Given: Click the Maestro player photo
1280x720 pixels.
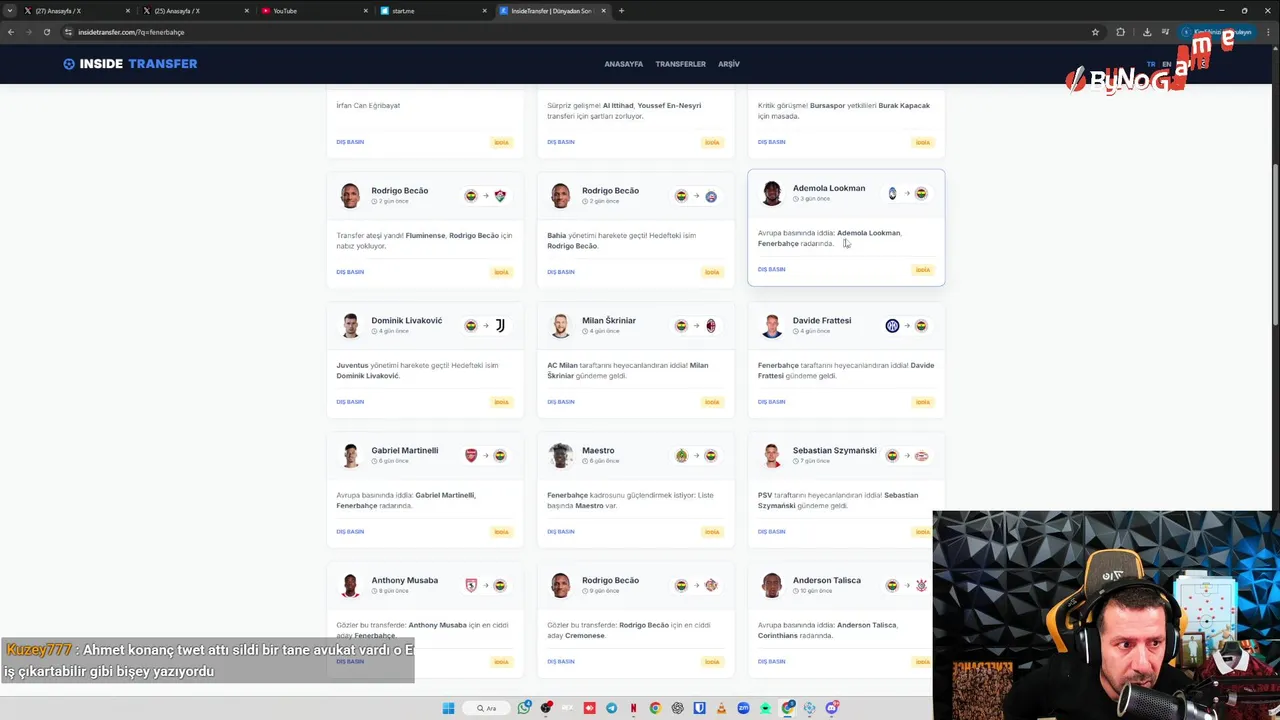Looking at the screenshot, I should pos(560,455).
